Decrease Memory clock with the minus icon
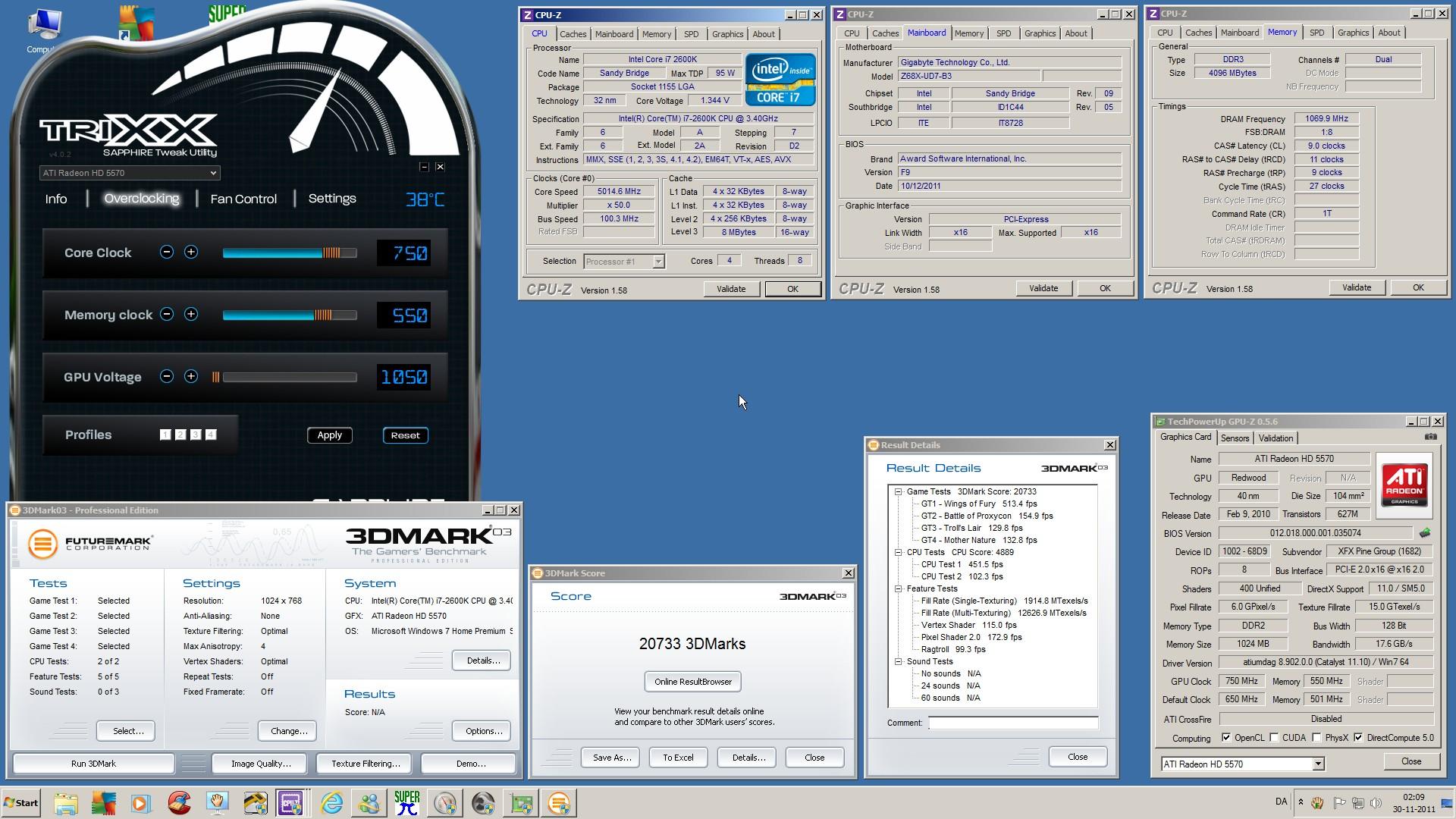This screenshot has height=819, width=1456. pos(167,314)
